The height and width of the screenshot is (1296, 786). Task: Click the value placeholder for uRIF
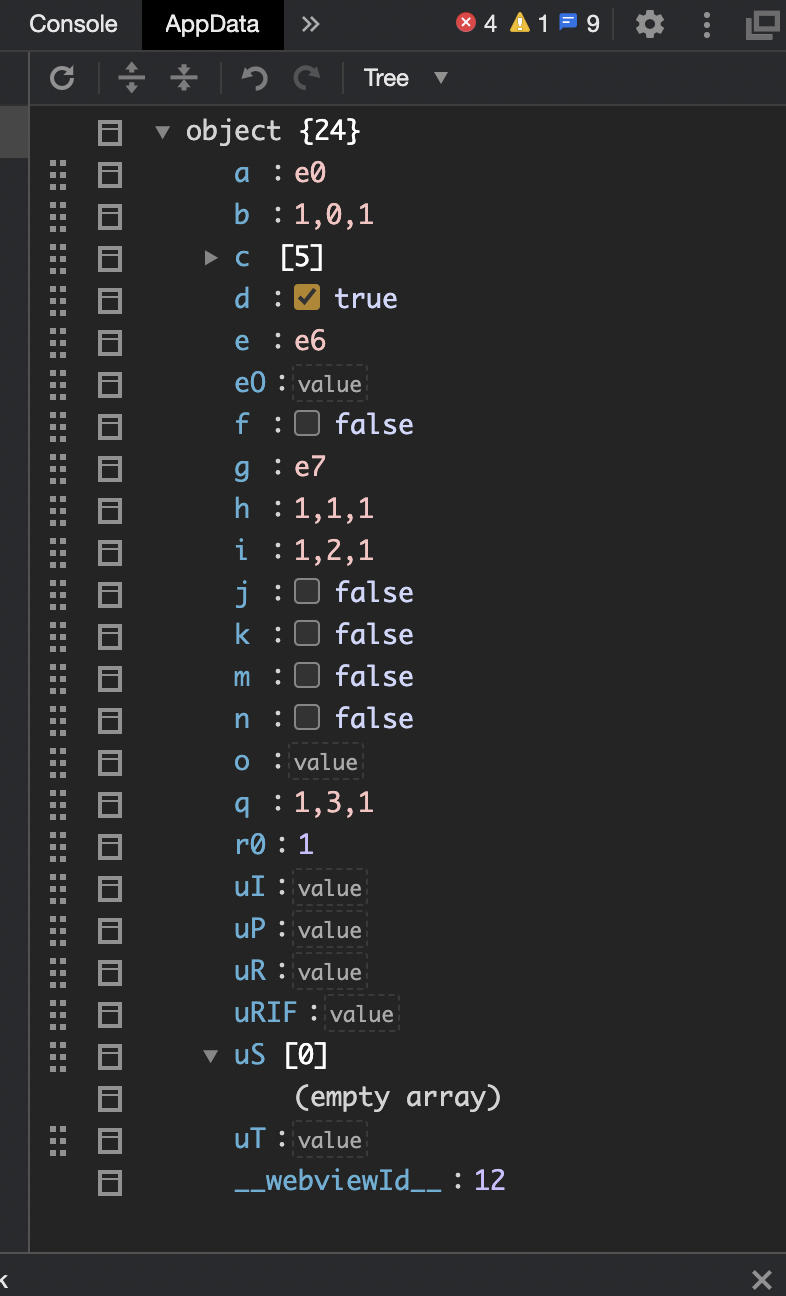[x=361, y=1014]
